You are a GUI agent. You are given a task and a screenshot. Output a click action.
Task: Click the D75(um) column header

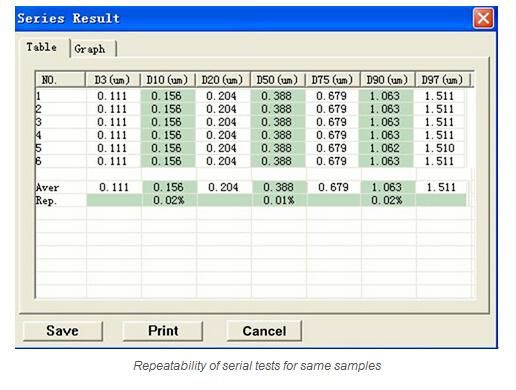point(332,80)
